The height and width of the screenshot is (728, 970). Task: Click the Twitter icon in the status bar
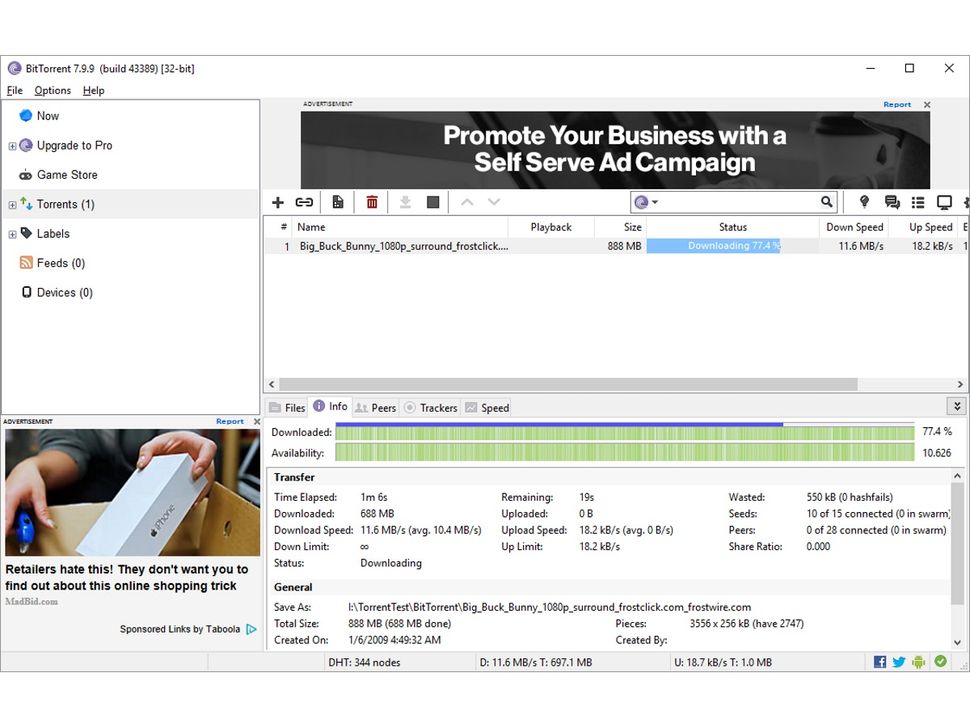point(900,661)
